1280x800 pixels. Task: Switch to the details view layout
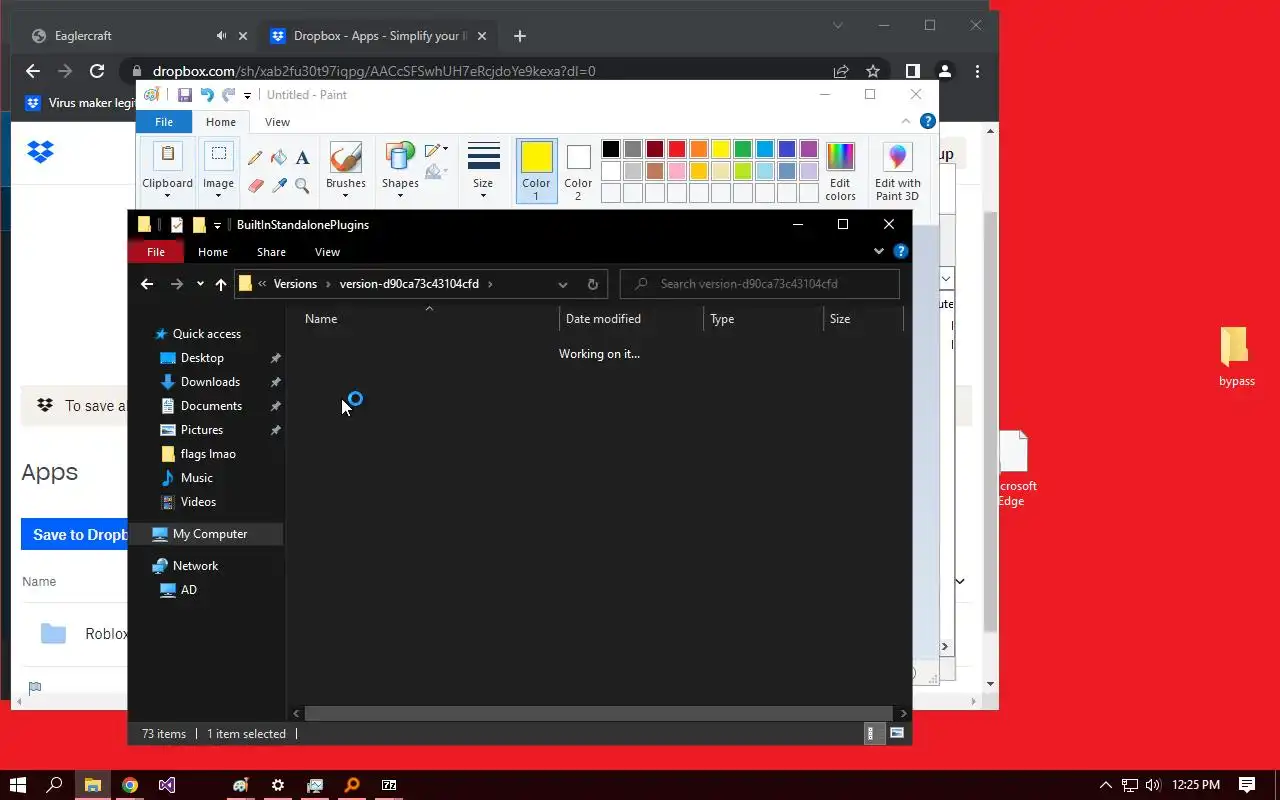pos(870,733)
